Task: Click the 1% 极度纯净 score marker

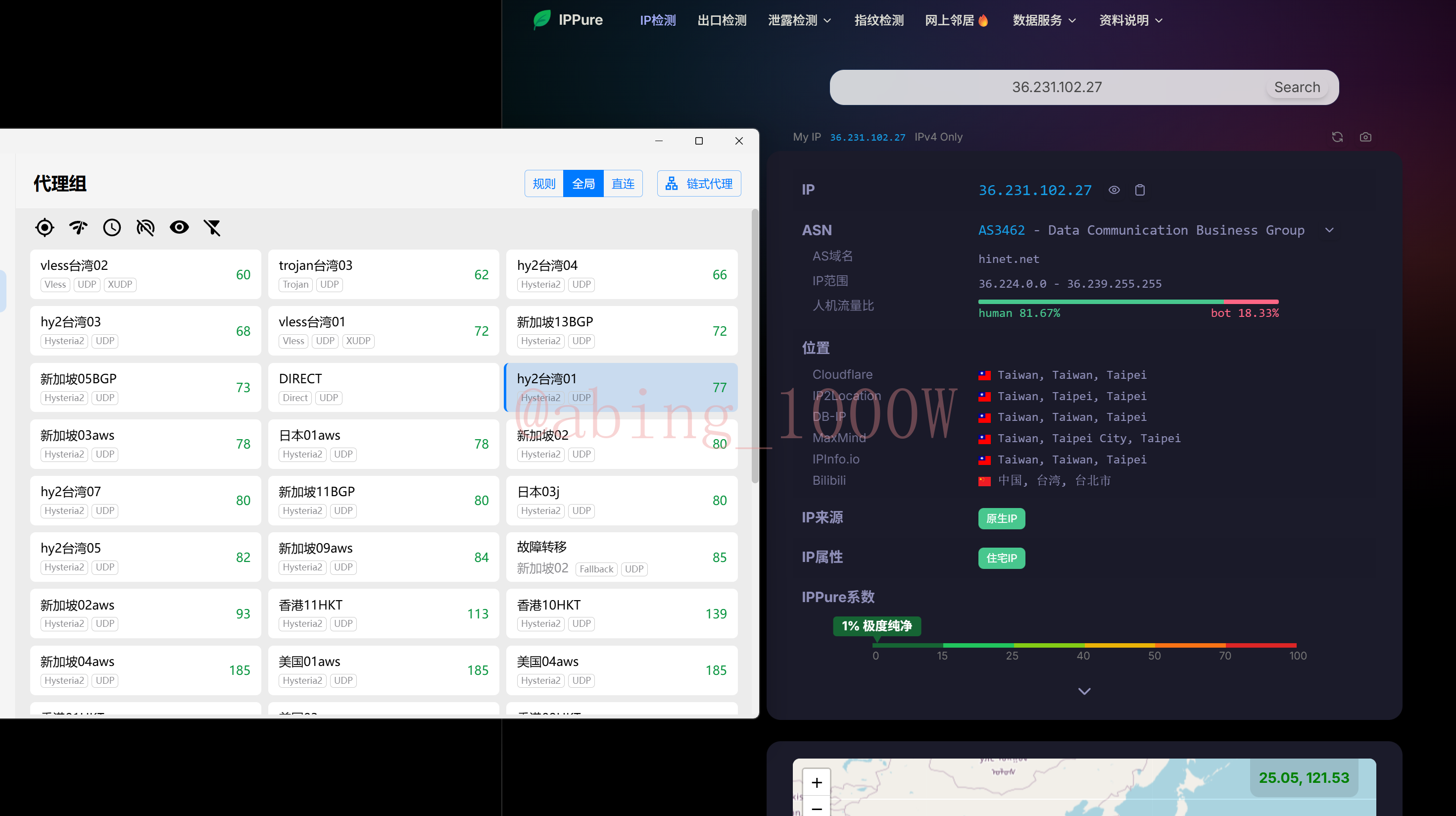Action: [x=876, y=626]
